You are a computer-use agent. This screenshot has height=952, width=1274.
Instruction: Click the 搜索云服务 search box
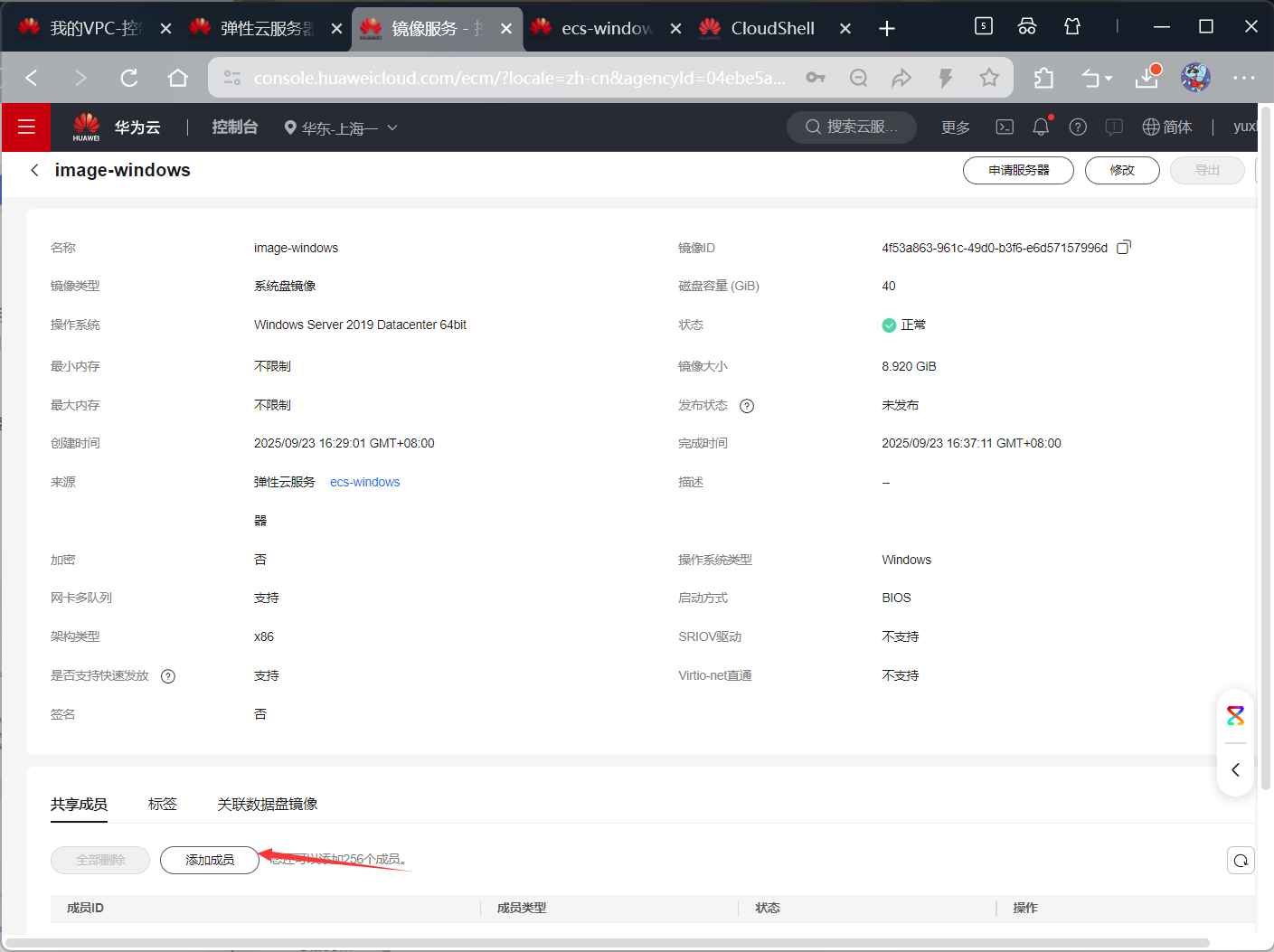[x=852, y=127]
